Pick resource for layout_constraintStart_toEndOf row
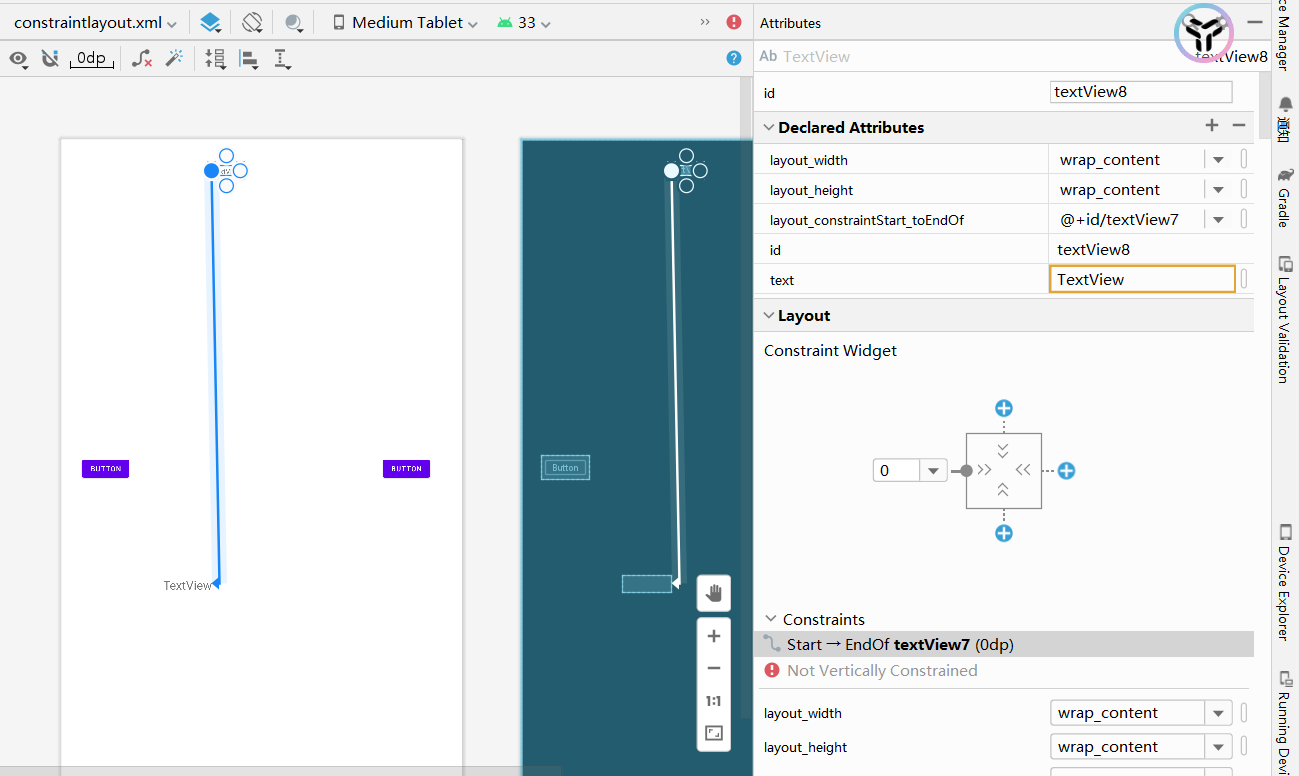 [1244, 219]
